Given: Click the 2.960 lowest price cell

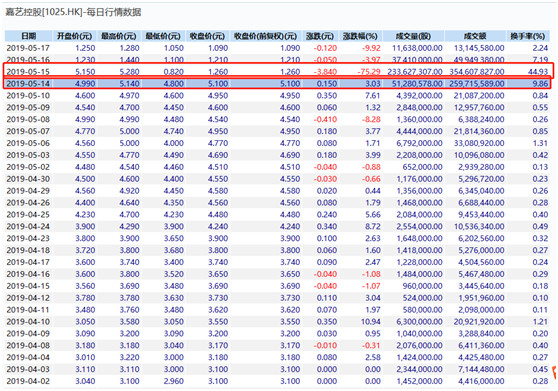Looking at the screenshot, I should pos(174,381).
